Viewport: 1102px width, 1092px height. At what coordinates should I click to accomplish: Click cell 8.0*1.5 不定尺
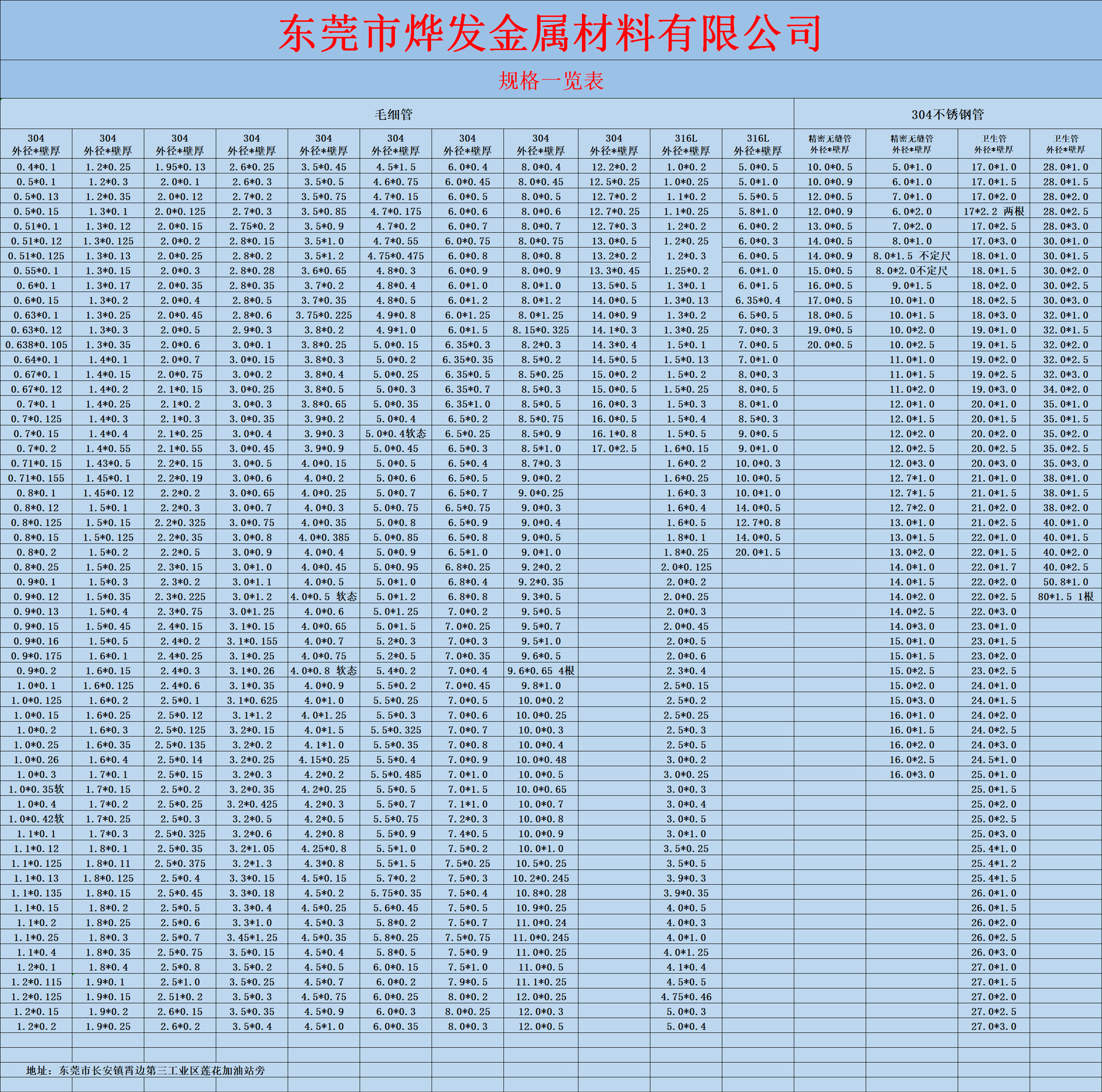(911, 256)
